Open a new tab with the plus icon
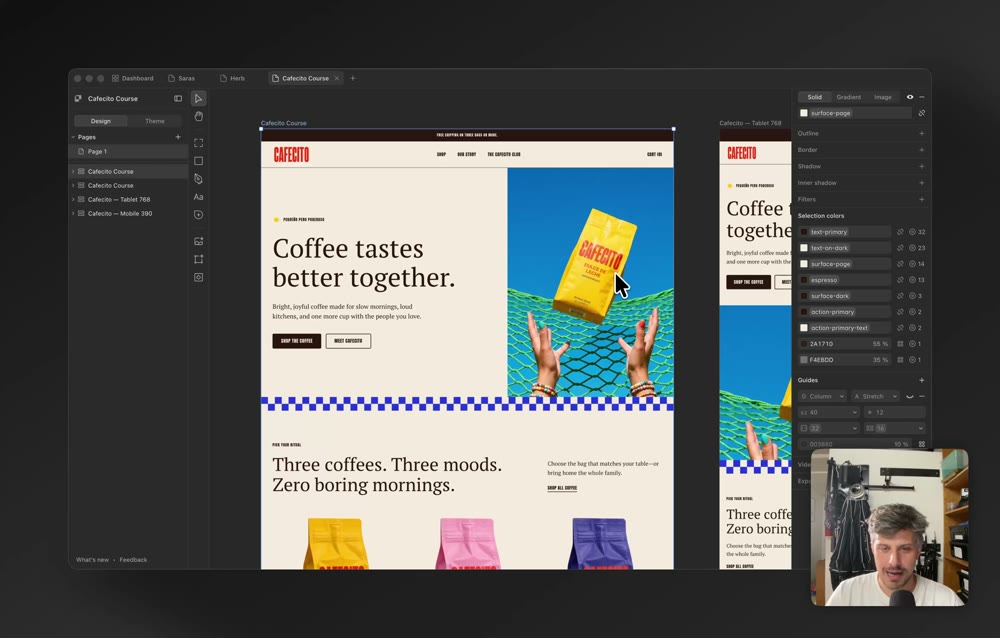Image resolution: width=1000 pixels, height=638 pixels. point(353,78)
